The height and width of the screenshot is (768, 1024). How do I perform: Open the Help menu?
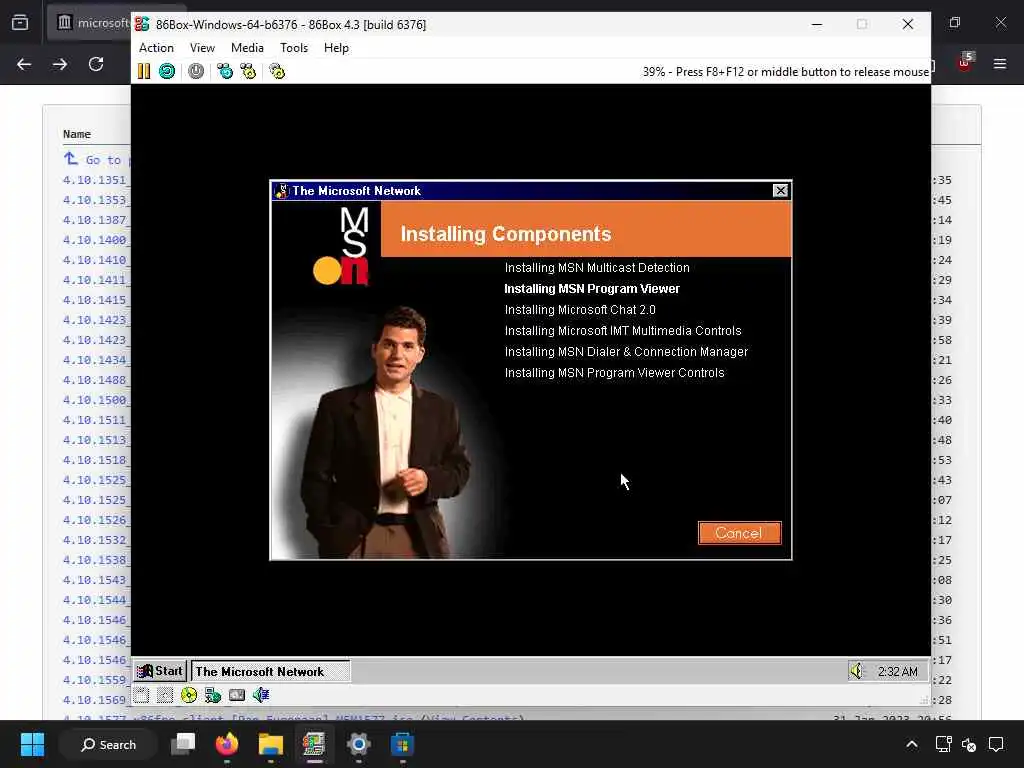pyautogui.click(x=336, y=48)
